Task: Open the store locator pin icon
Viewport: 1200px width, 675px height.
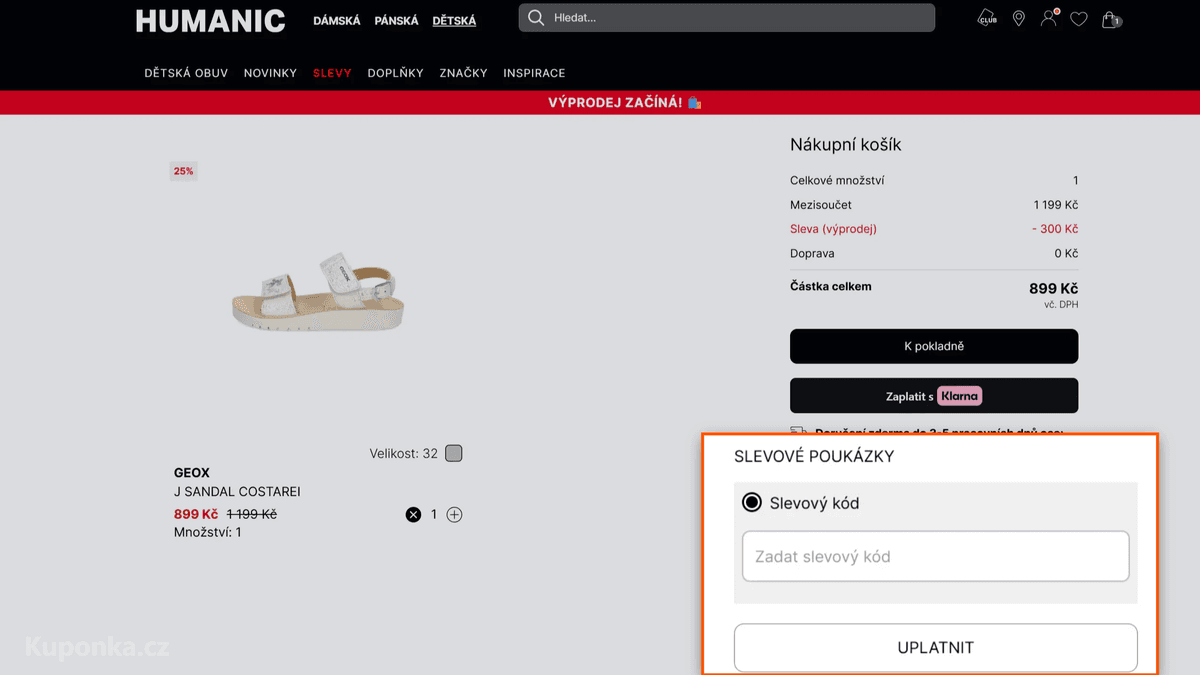Action: tap(1018, 18)
